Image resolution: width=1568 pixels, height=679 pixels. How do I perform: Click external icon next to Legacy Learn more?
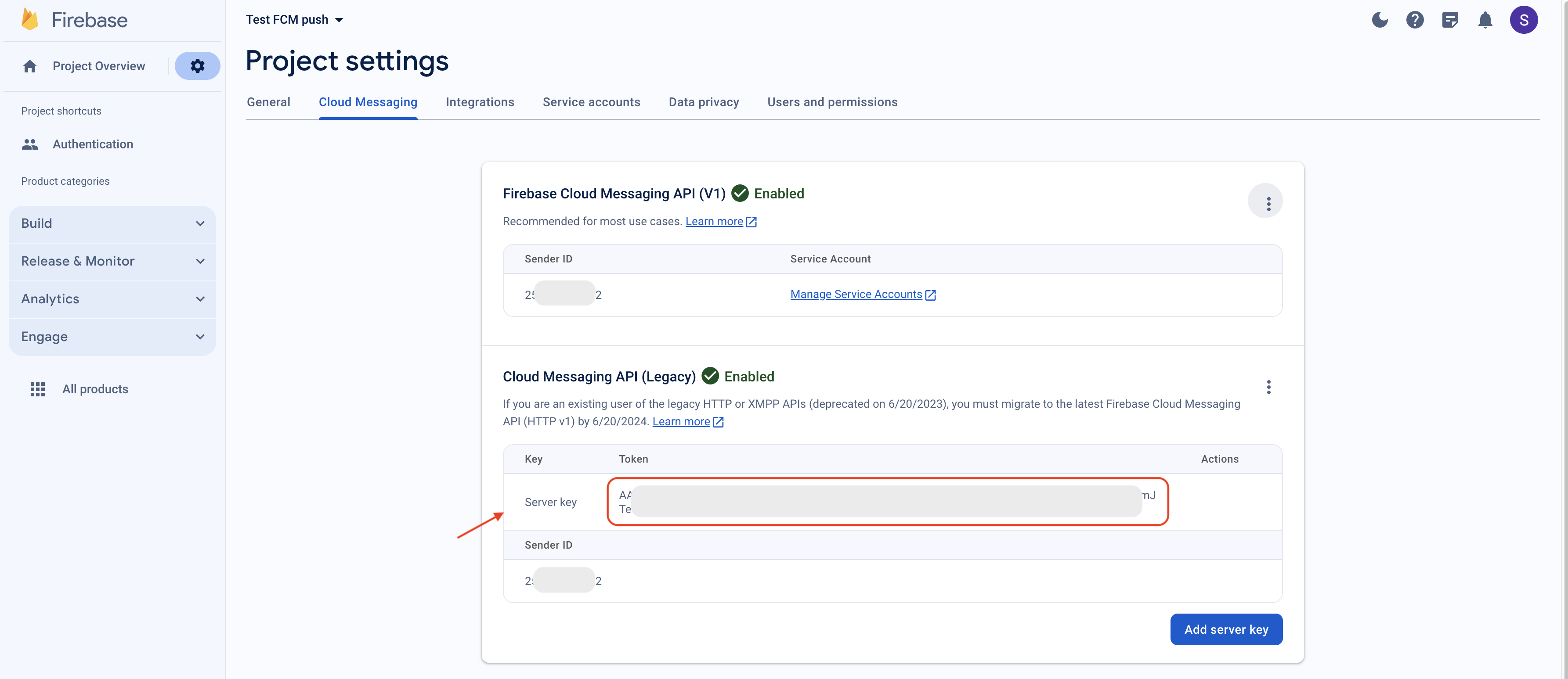718,422
